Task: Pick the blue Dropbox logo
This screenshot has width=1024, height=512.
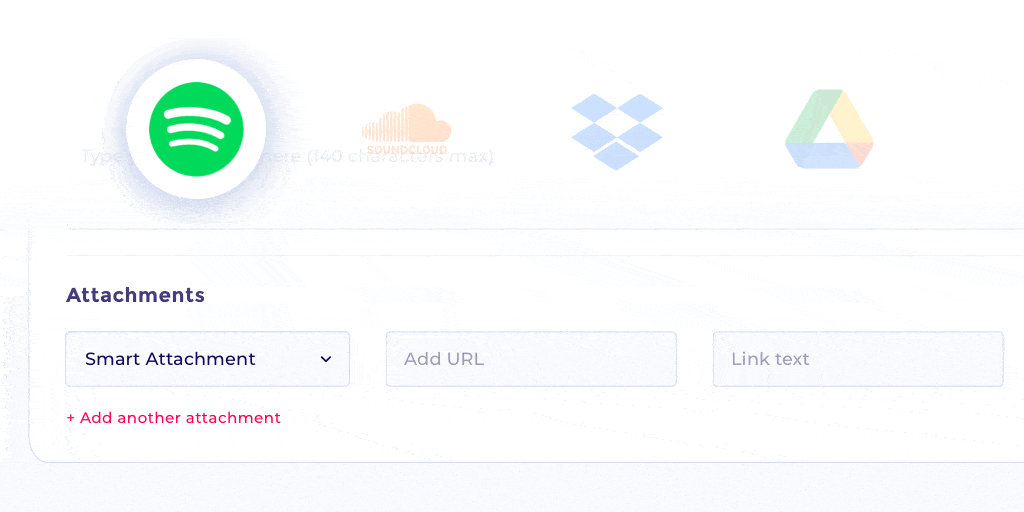Action: (x=616, y=131)
